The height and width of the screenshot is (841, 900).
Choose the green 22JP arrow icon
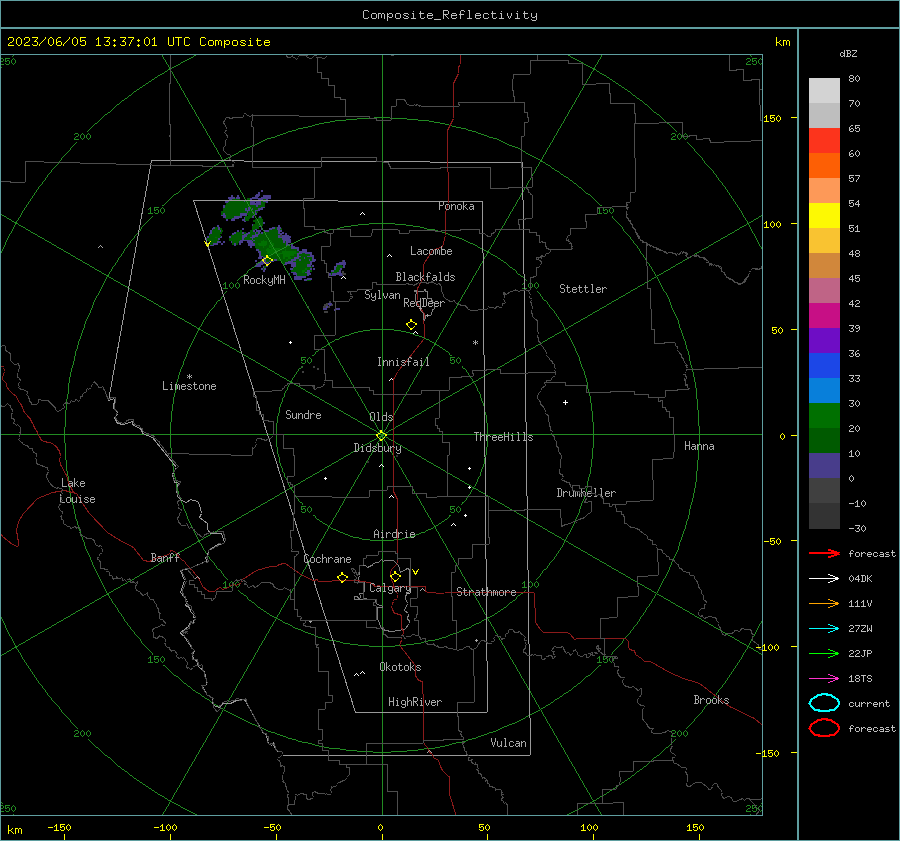tap(824, 653)
